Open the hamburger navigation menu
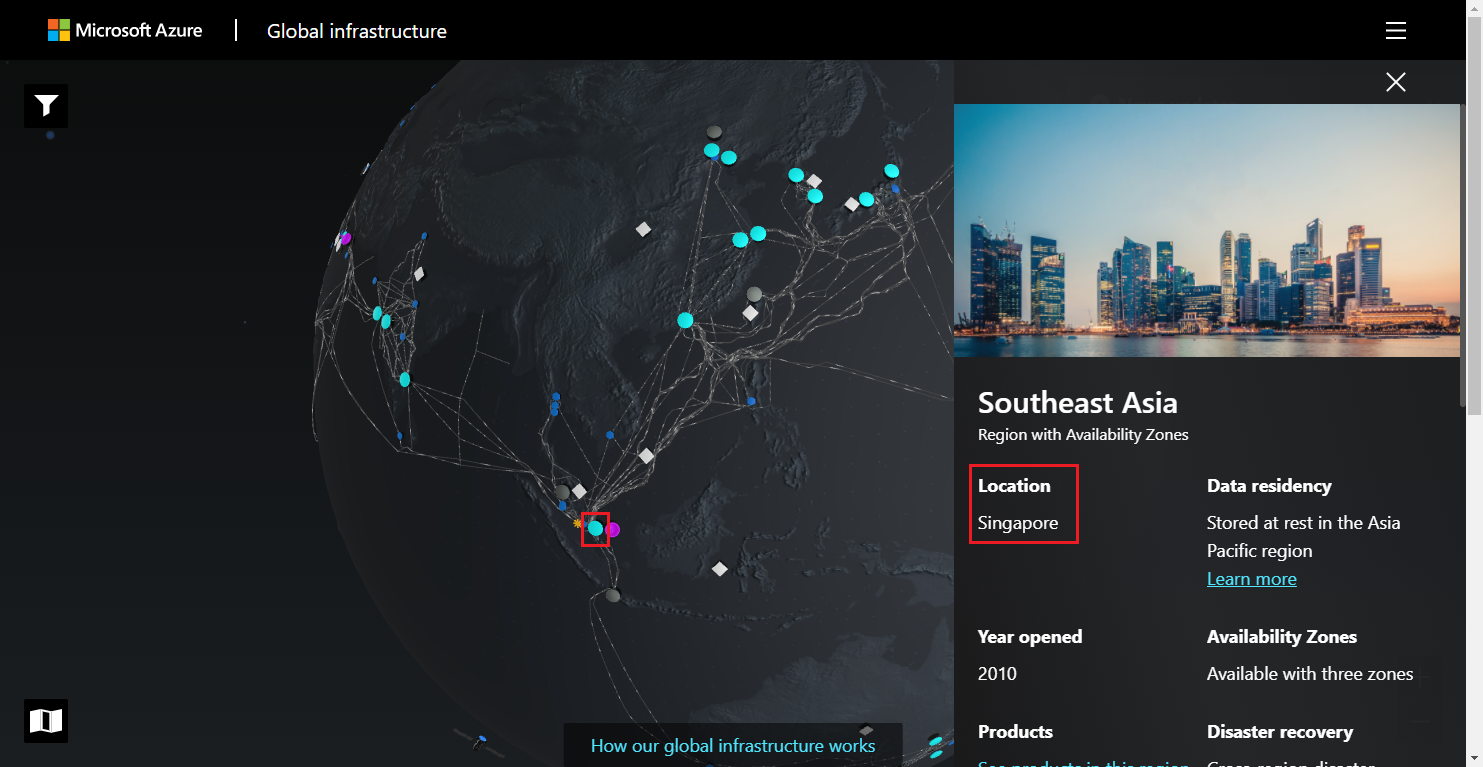1483x767 pixels. [1395, 30]
